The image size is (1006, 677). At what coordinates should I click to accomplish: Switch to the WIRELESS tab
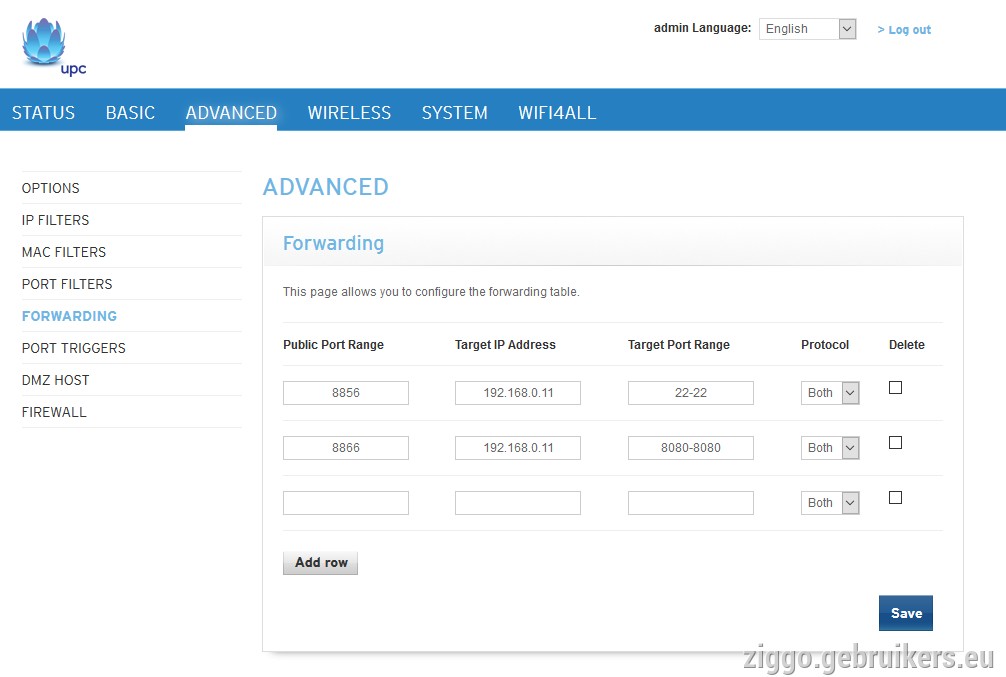point(349,112)
